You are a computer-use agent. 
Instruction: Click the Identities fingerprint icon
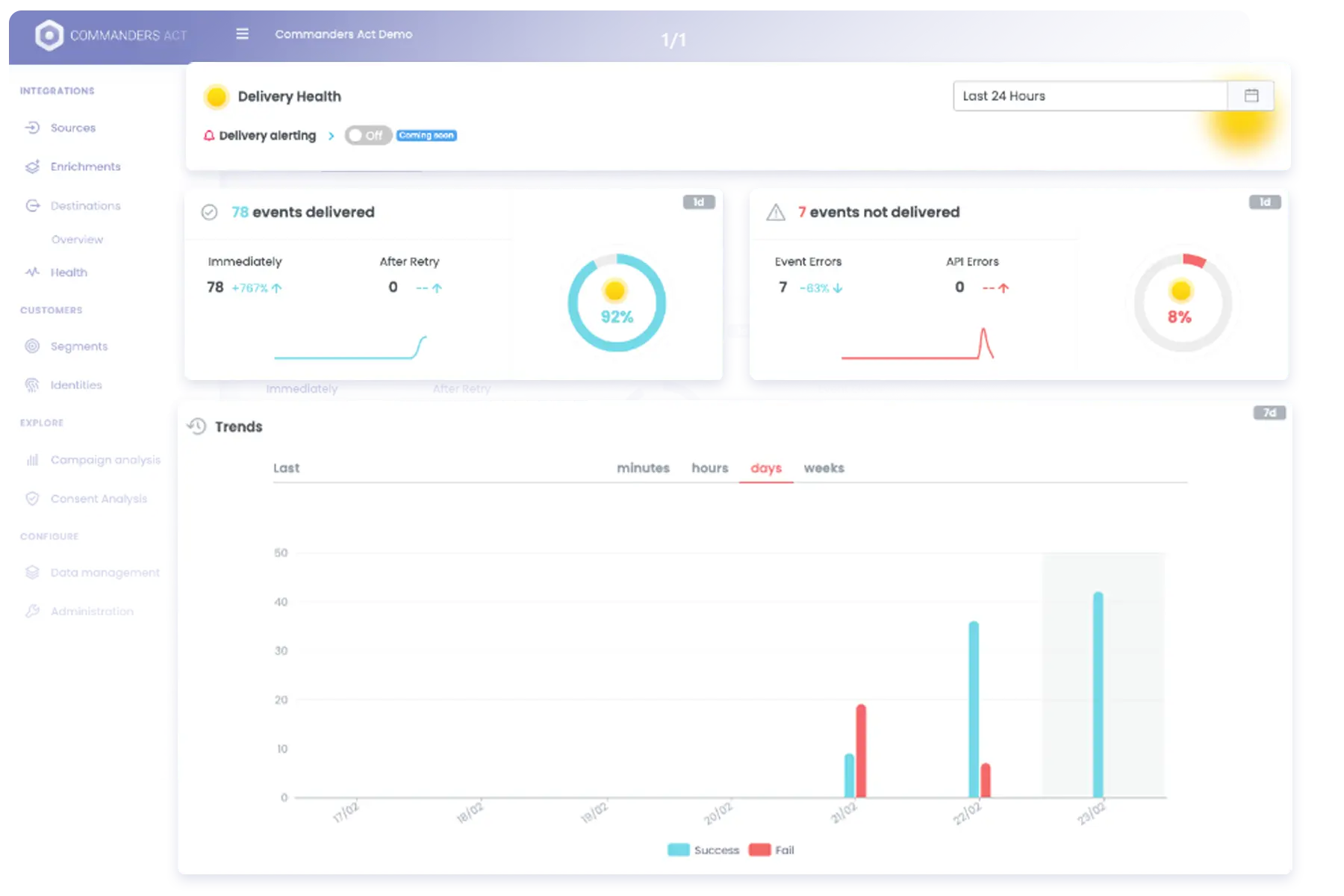tap(32, 385)
